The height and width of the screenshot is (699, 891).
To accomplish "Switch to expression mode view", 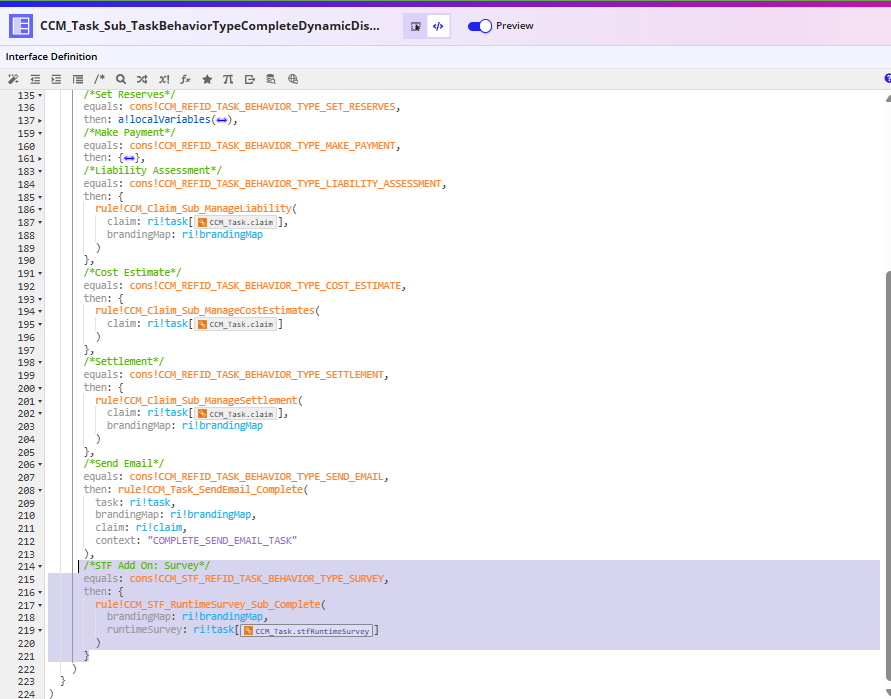I will 438,26.
